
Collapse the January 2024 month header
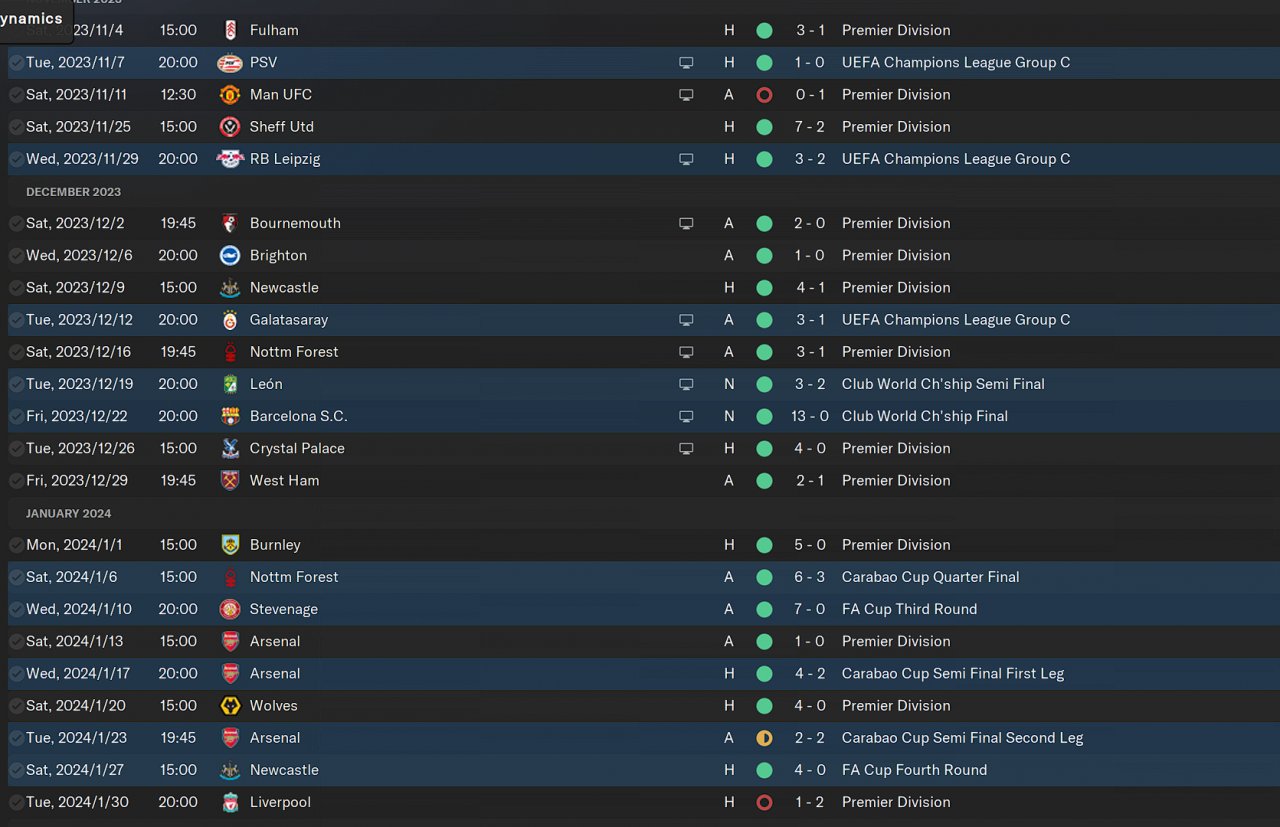click(x=68, y=513)
